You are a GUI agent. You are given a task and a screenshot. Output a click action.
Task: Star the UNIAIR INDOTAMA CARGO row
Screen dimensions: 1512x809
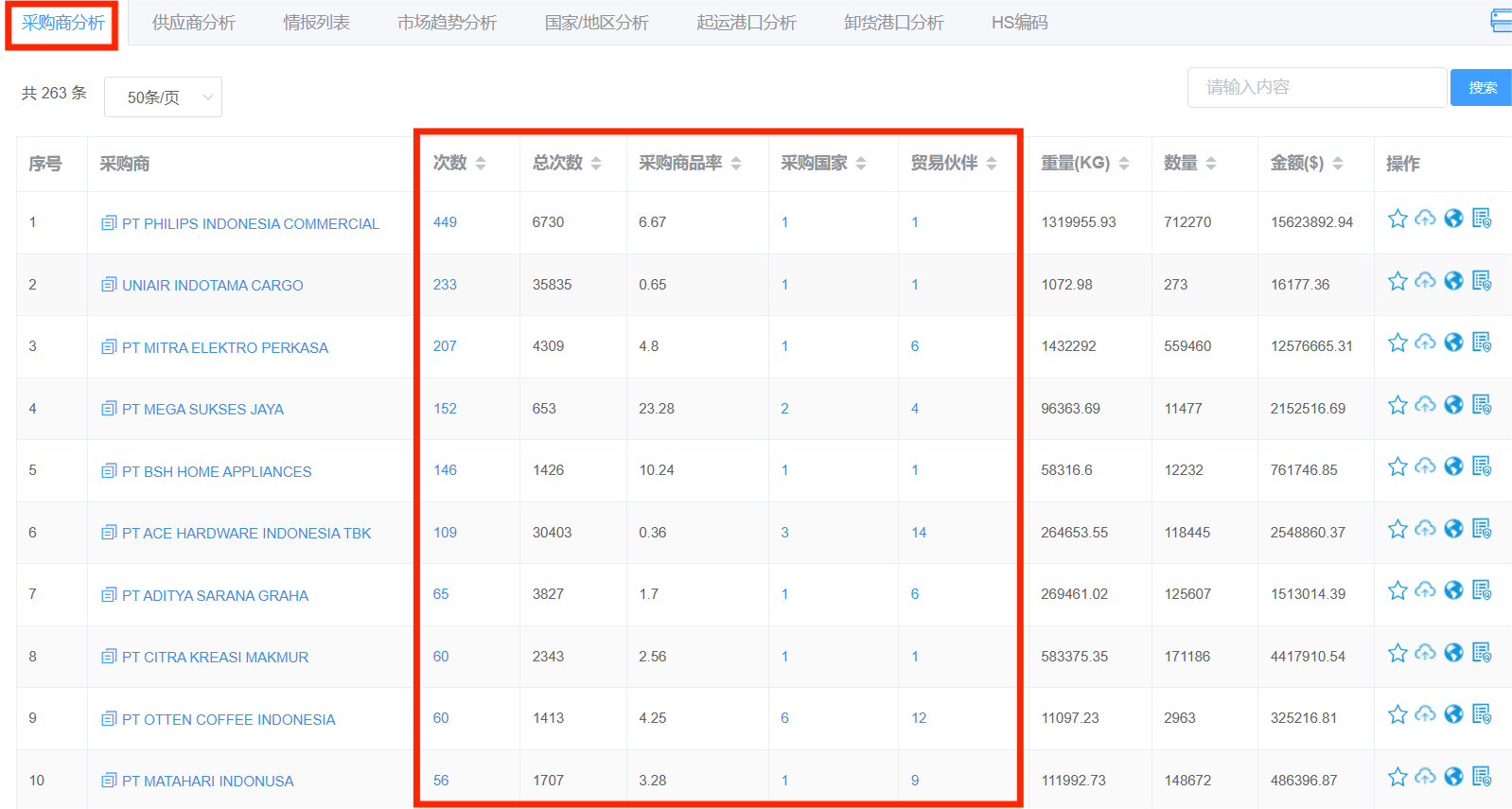(x=1398, y=281)
